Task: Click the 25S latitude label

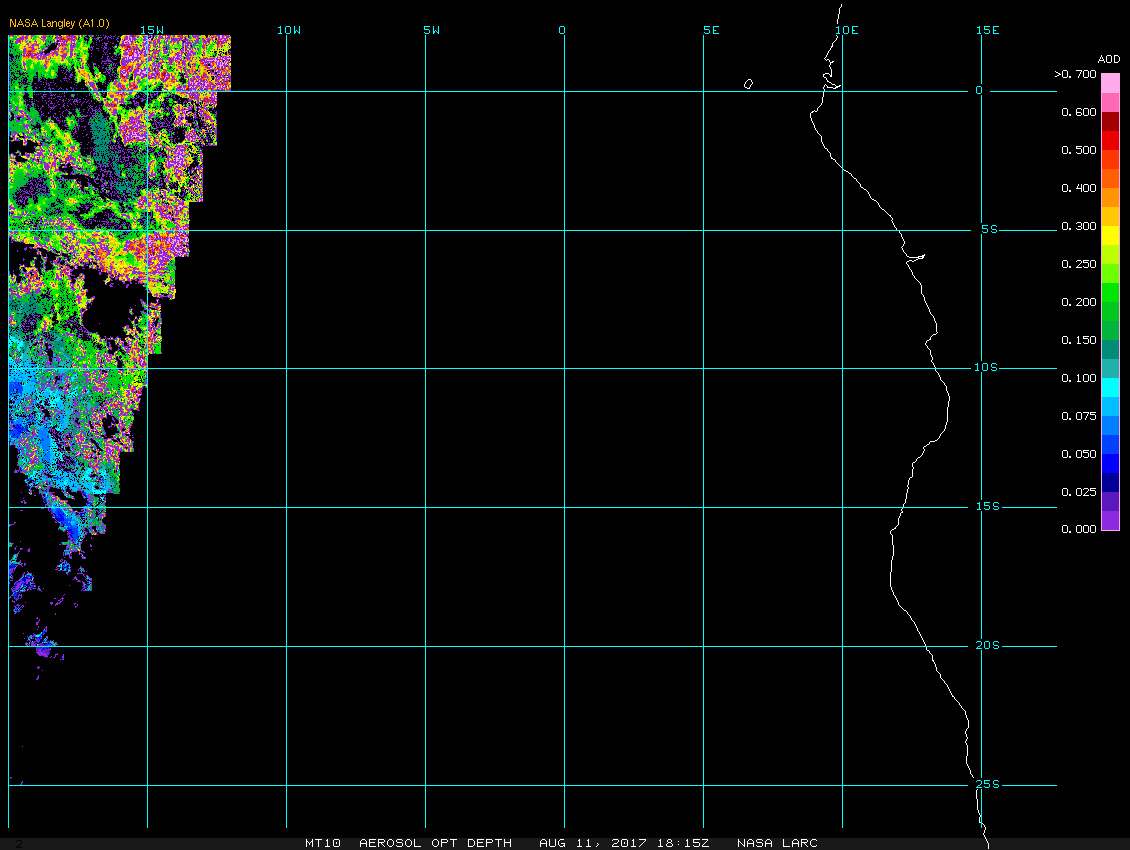Action: 988,784
